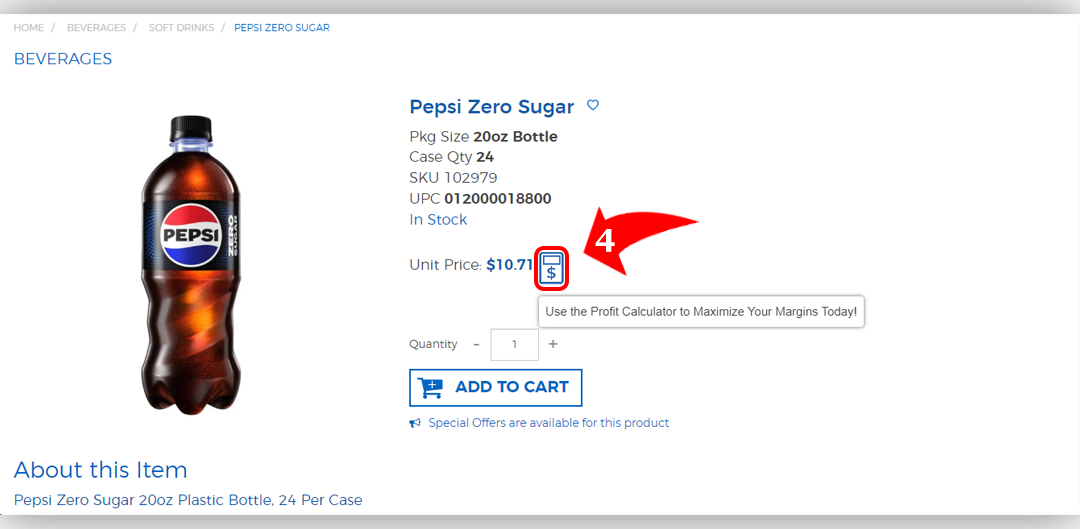Go to HOME in the breadcrumb
Screen dimensions: 1080x529
pyautogui.click(x=29, y=28)
